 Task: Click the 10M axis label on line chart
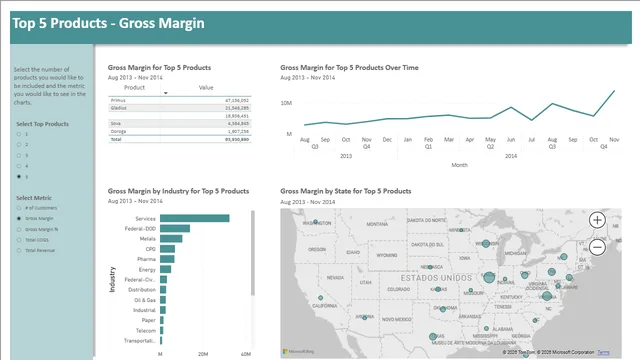tap(286, 103)
